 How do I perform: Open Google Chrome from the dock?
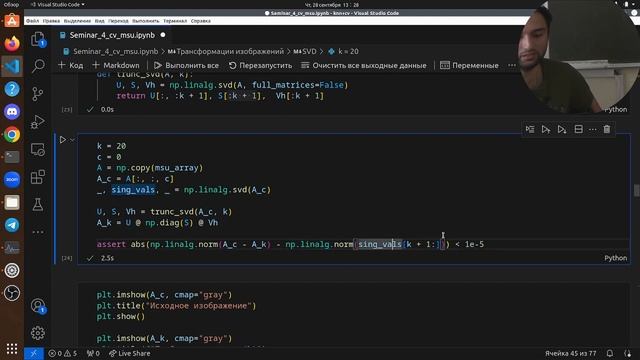(12, 135)
